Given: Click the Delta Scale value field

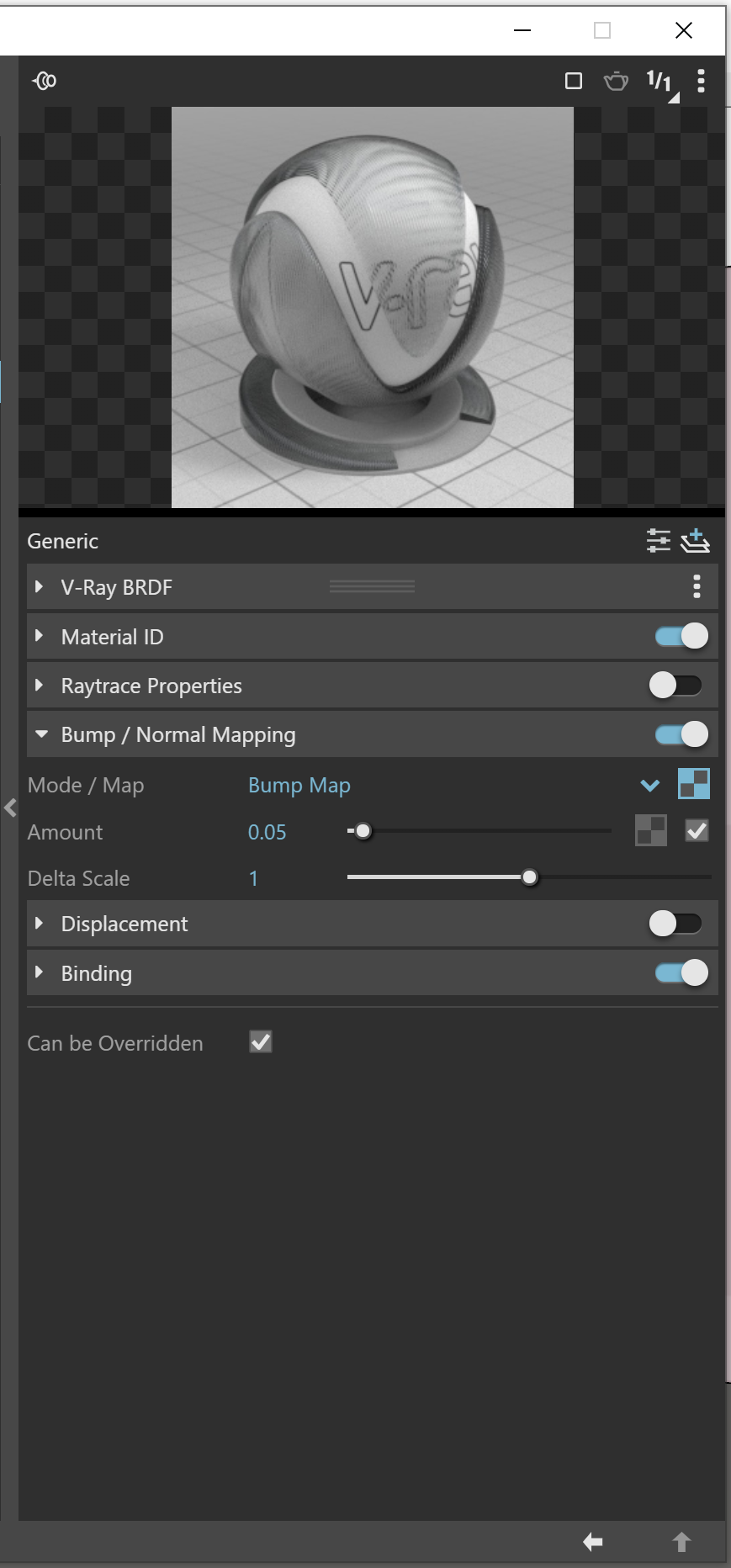Looking at the screenshot, I should coord(253,878).
